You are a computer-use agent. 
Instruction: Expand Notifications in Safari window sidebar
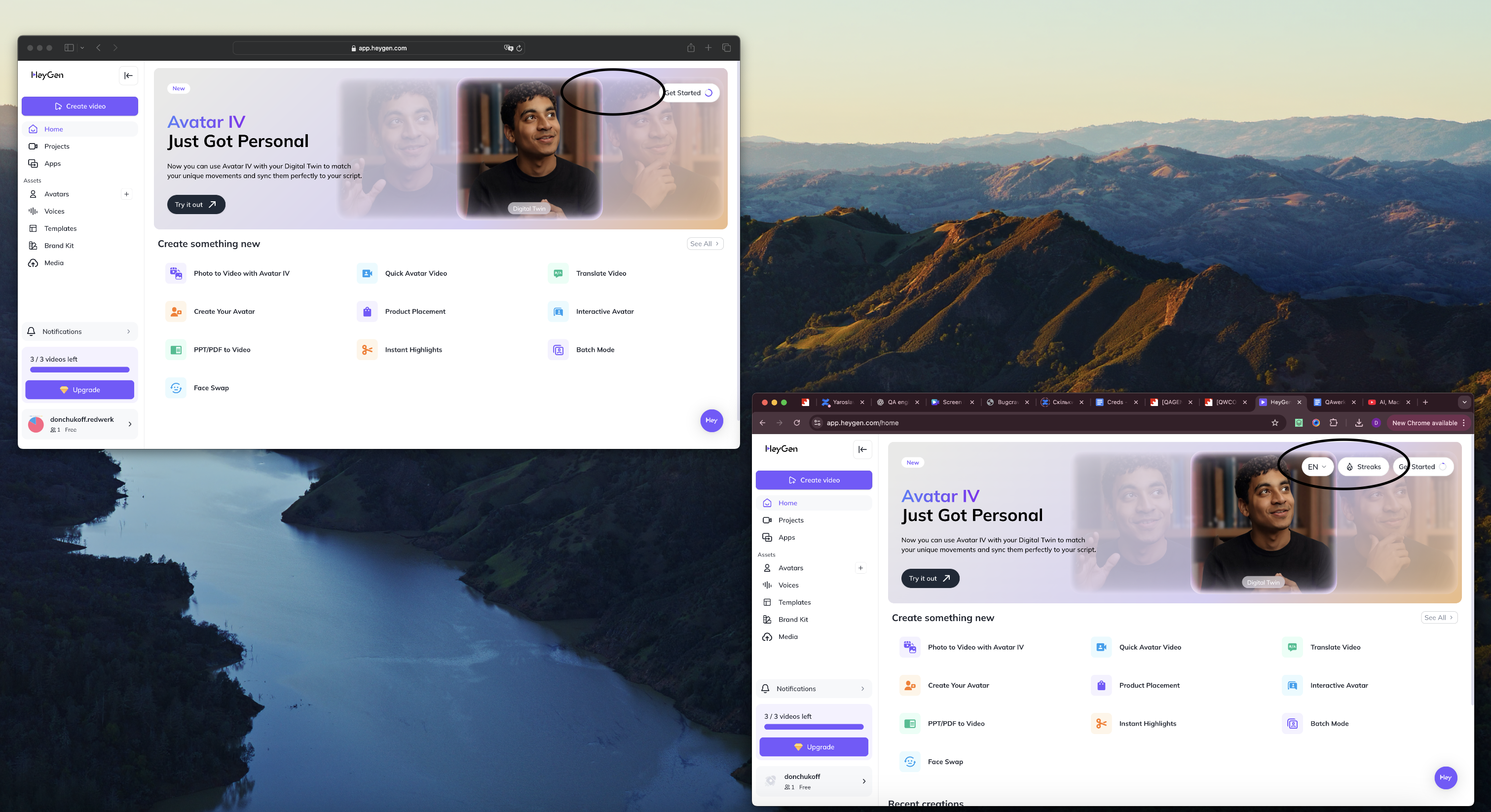coord(80,332)
